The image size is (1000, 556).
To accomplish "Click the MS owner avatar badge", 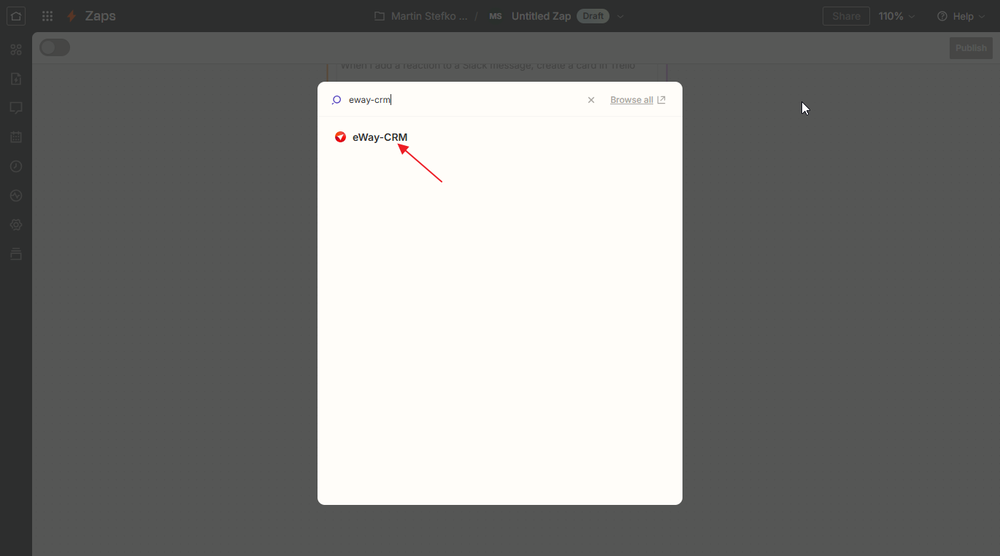I will [496, 16].
